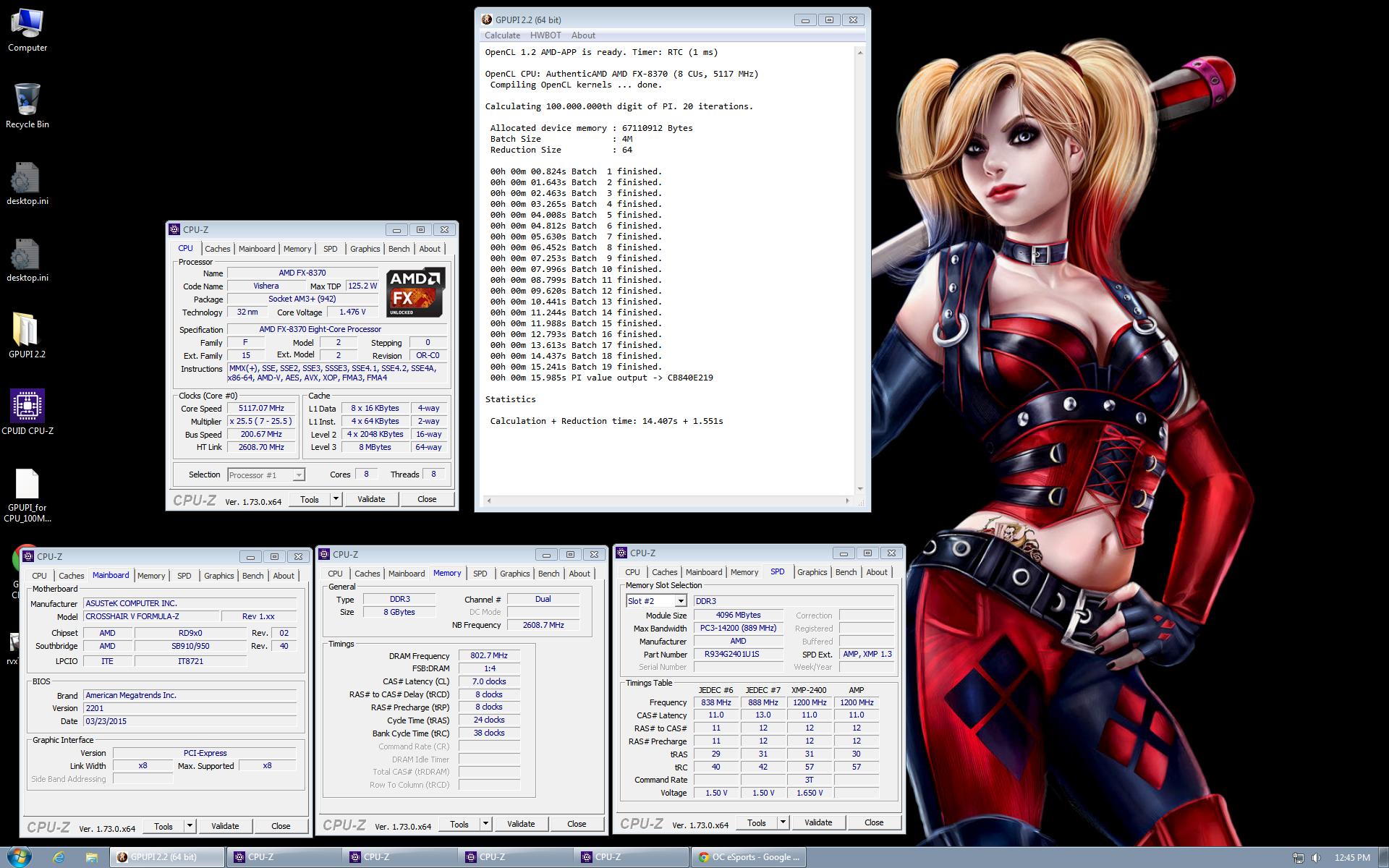The height and width of the screenshot is (868, 1389).
Task: Click the 5117.07 MHz Core Speed field
Action: pos(261,409)
